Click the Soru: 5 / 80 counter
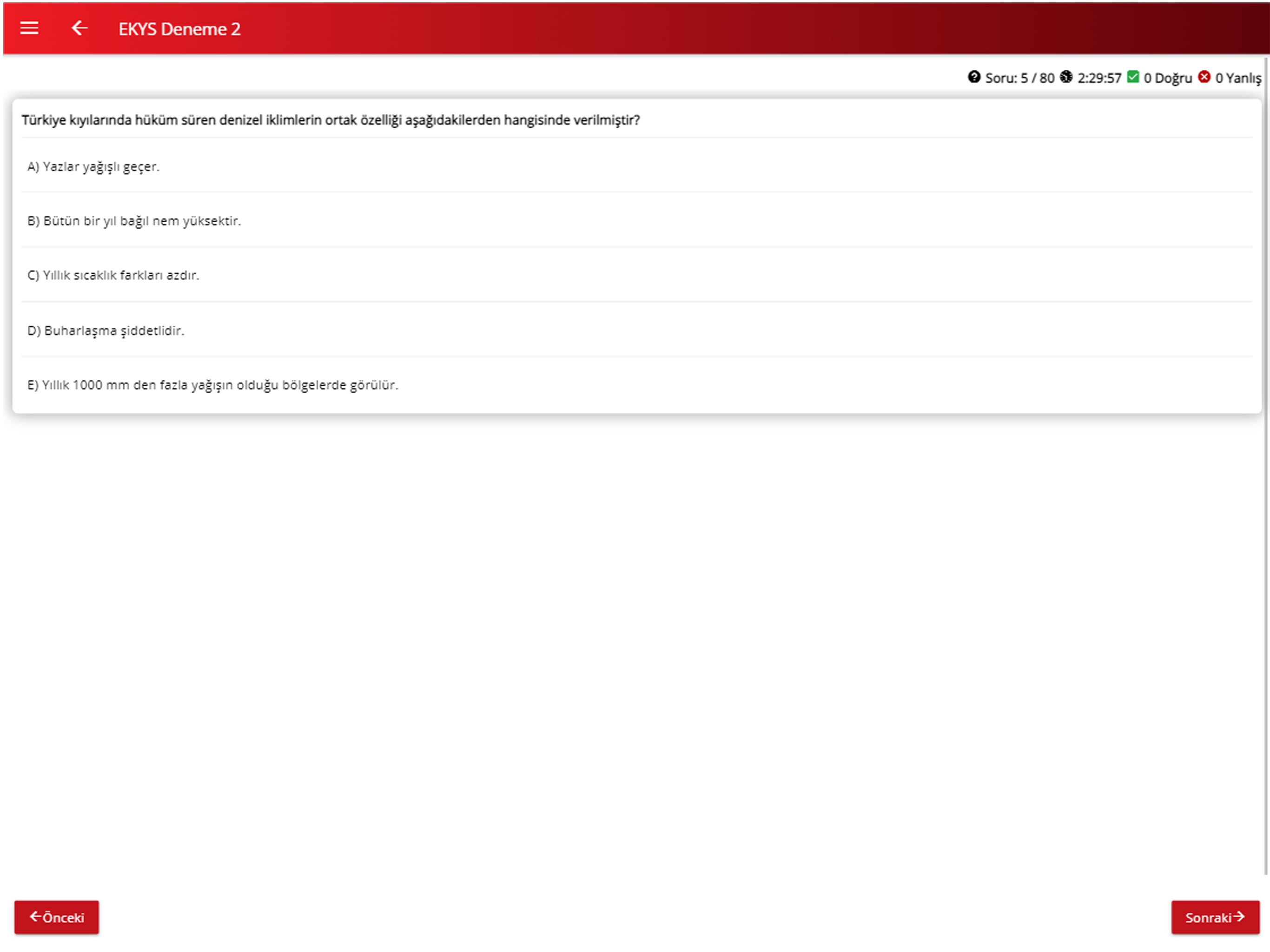1270x952 pixels. pos(1020,78)
